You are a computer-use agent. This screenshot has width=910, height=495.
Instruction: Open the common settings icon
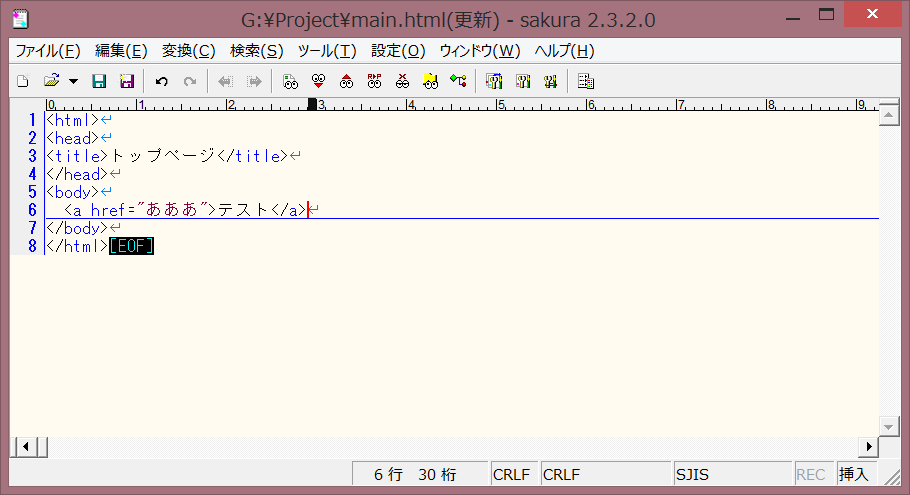coord(551,81)
